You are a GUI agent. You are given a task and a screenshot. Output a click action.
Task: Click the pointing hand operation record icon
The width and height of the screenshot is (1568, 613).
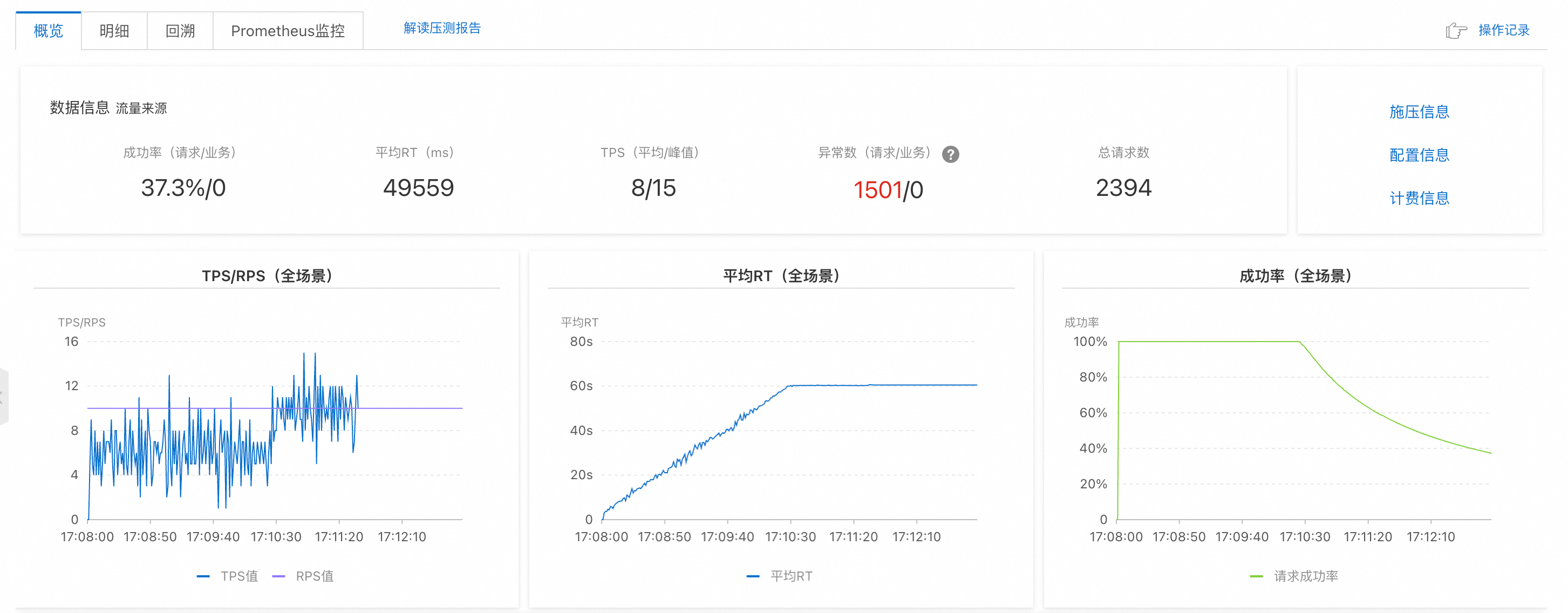pos(1456,30)
